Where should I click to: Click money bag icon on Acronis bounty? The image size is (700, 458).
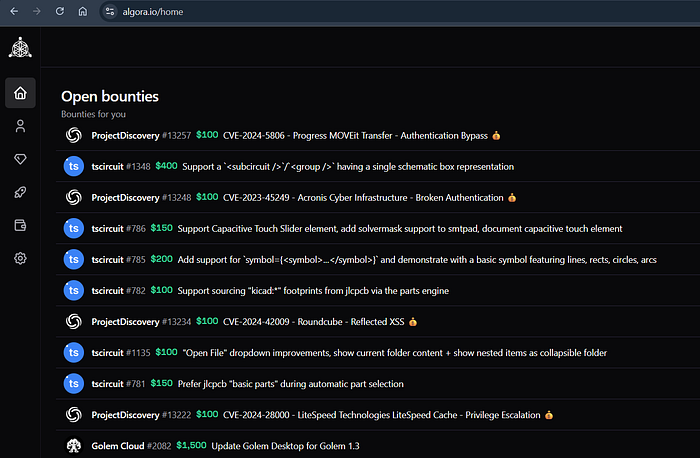coord(512,197)
